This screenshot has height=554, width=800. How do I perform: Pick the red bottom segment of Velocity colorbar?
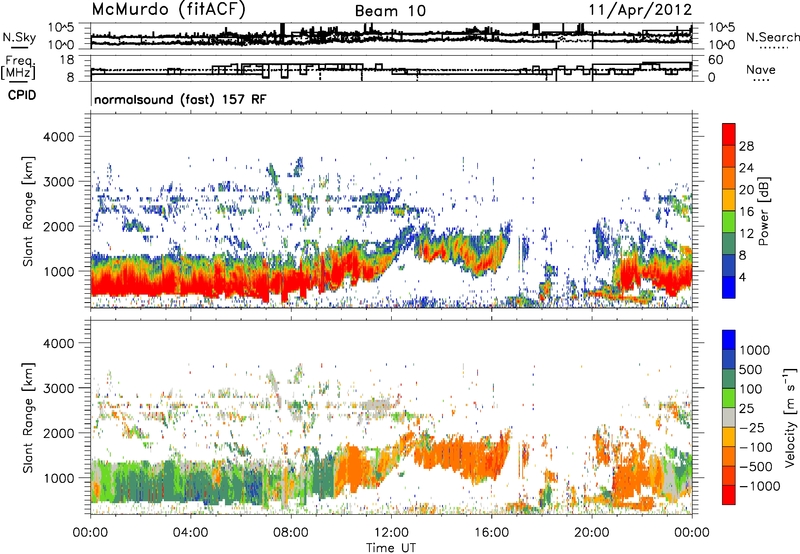tap(729, 495)
